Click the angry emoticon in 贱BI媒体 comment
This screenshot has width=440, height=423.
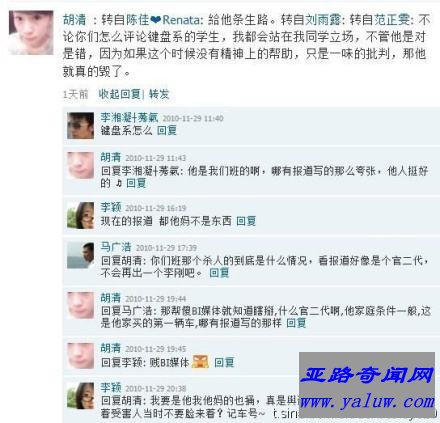click(200, 361)
